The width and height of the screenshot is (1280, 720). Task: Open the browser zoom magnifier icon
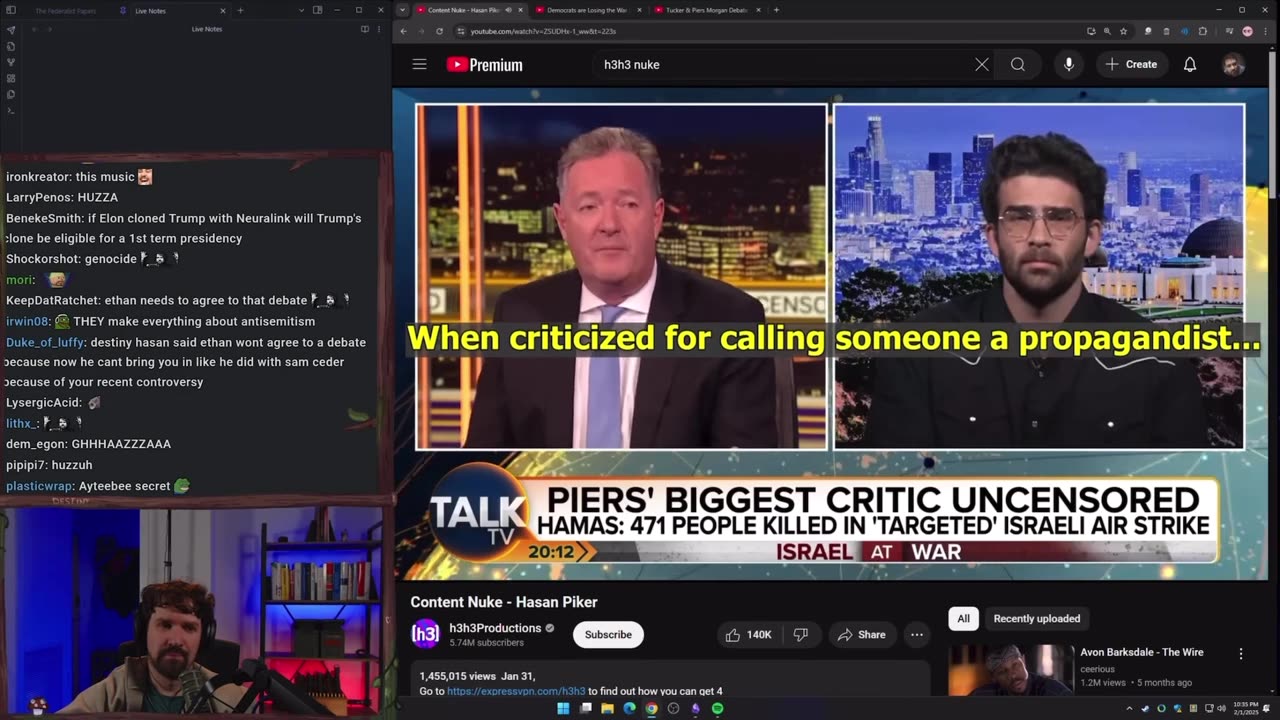1107,31
